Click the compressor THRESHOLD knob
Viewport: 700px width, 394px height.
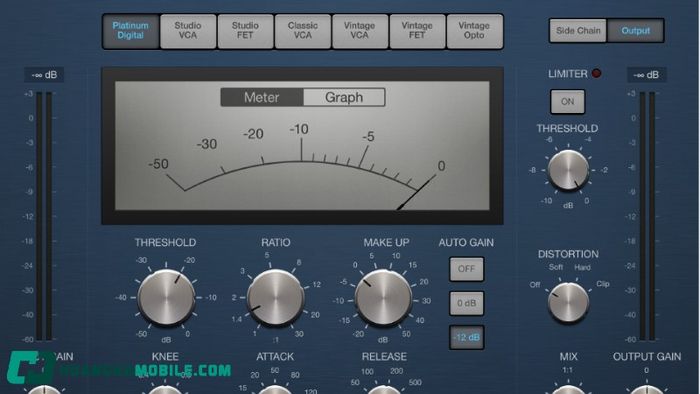[x=166, y=298]
